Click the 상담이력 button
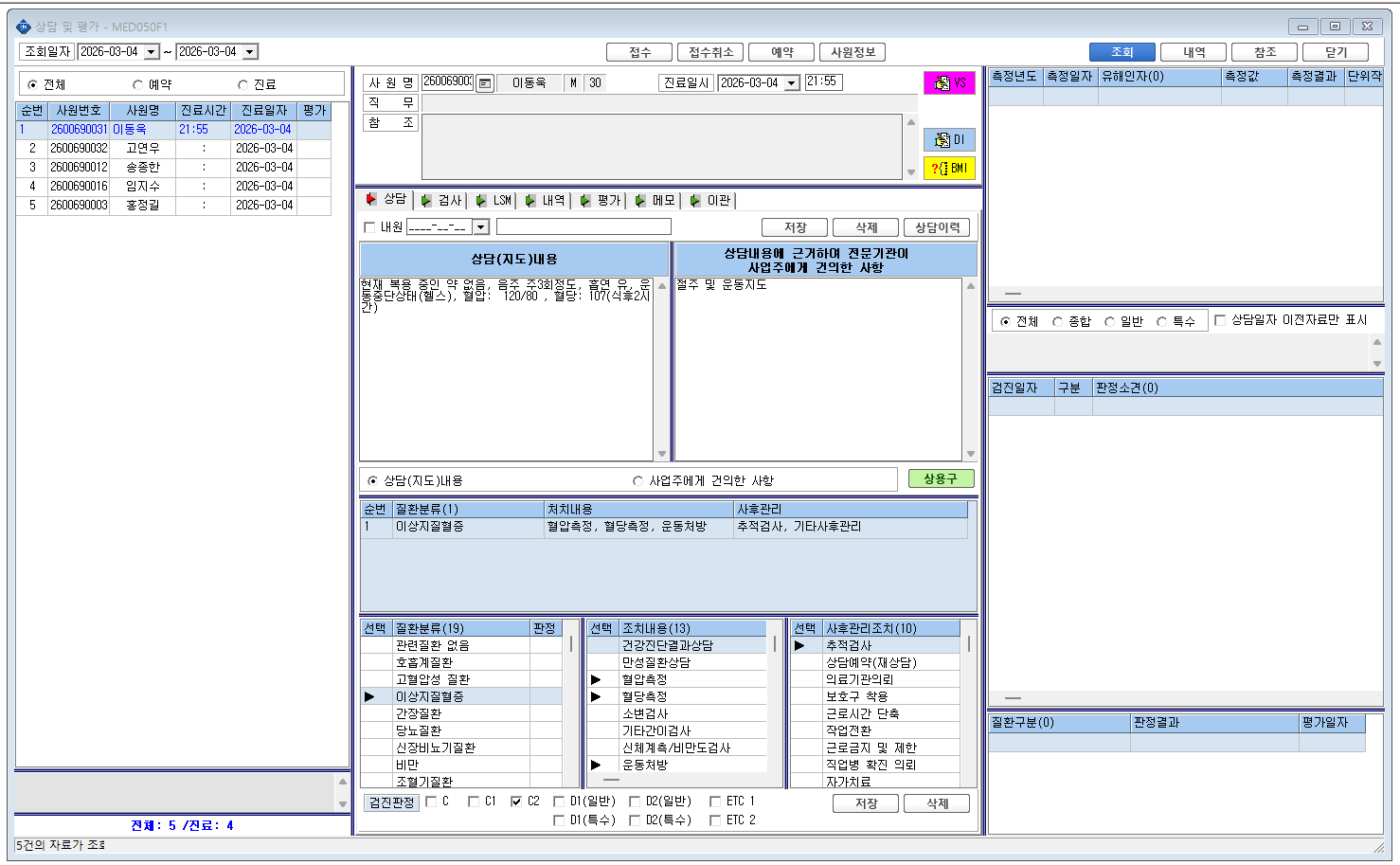The width and height of the screenshot is (1400, 865). coord(937,227)
